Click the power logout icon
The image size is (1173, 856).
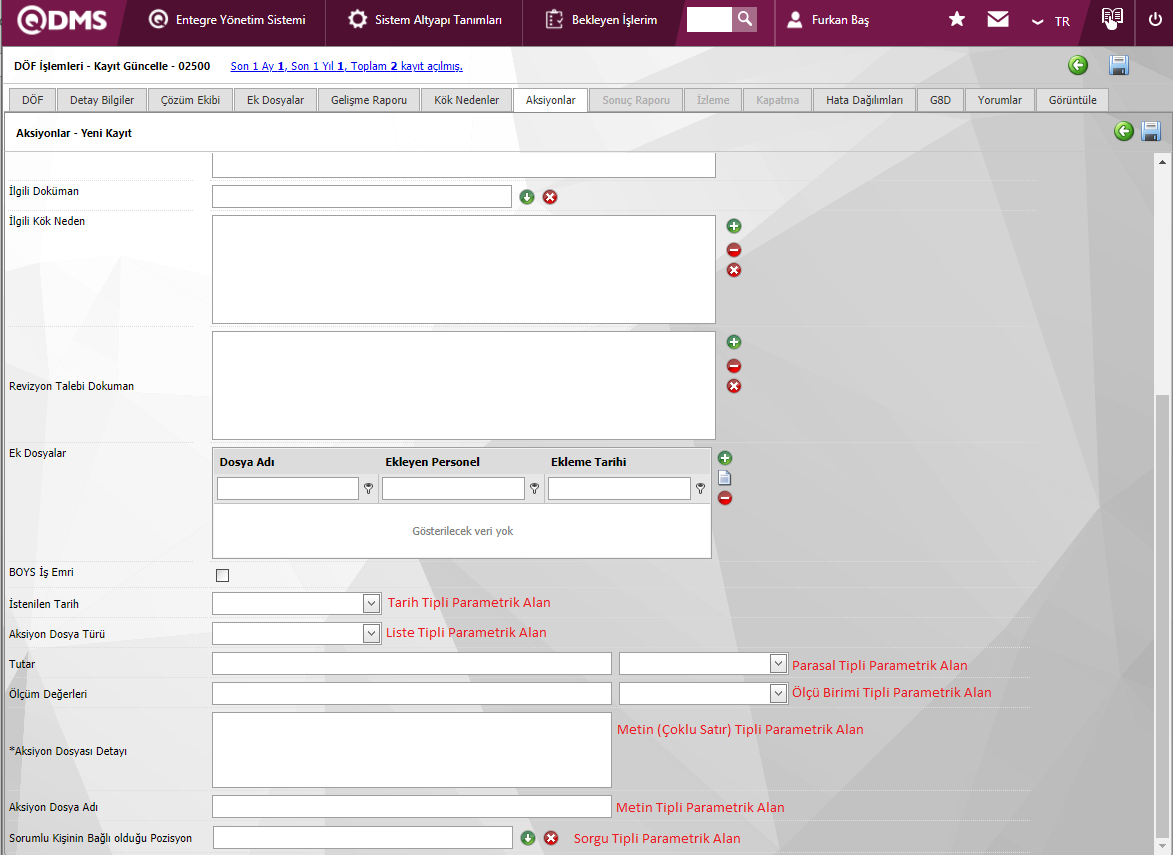pyautogui.click(x=1155, y=19)
